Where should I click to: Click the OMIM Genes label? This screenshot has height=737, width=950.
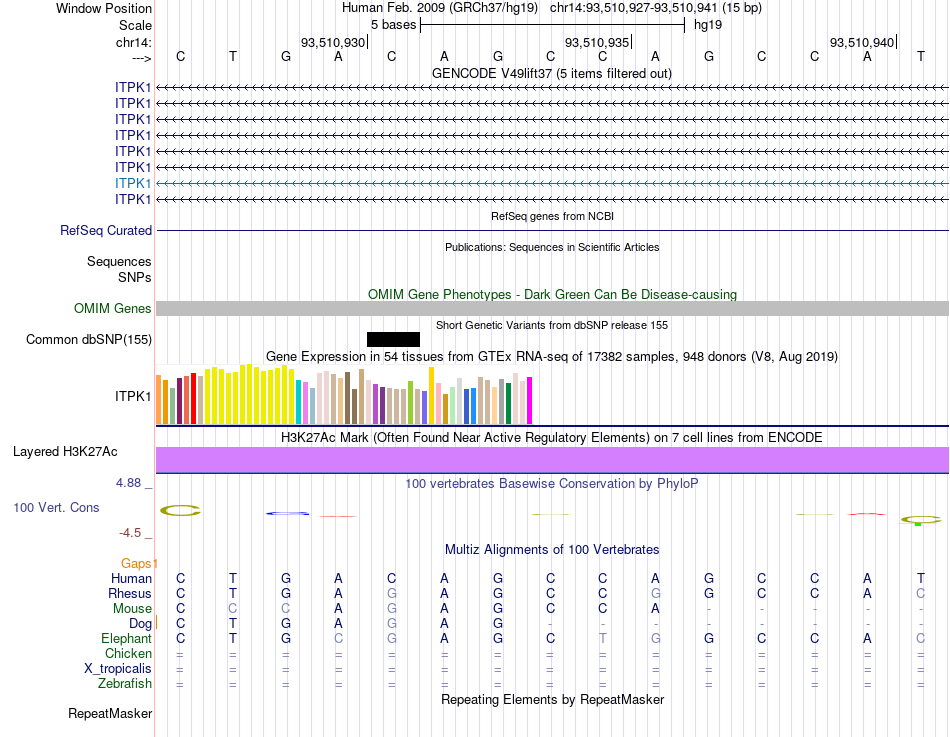pyautogui.click(x=112, y=308)
